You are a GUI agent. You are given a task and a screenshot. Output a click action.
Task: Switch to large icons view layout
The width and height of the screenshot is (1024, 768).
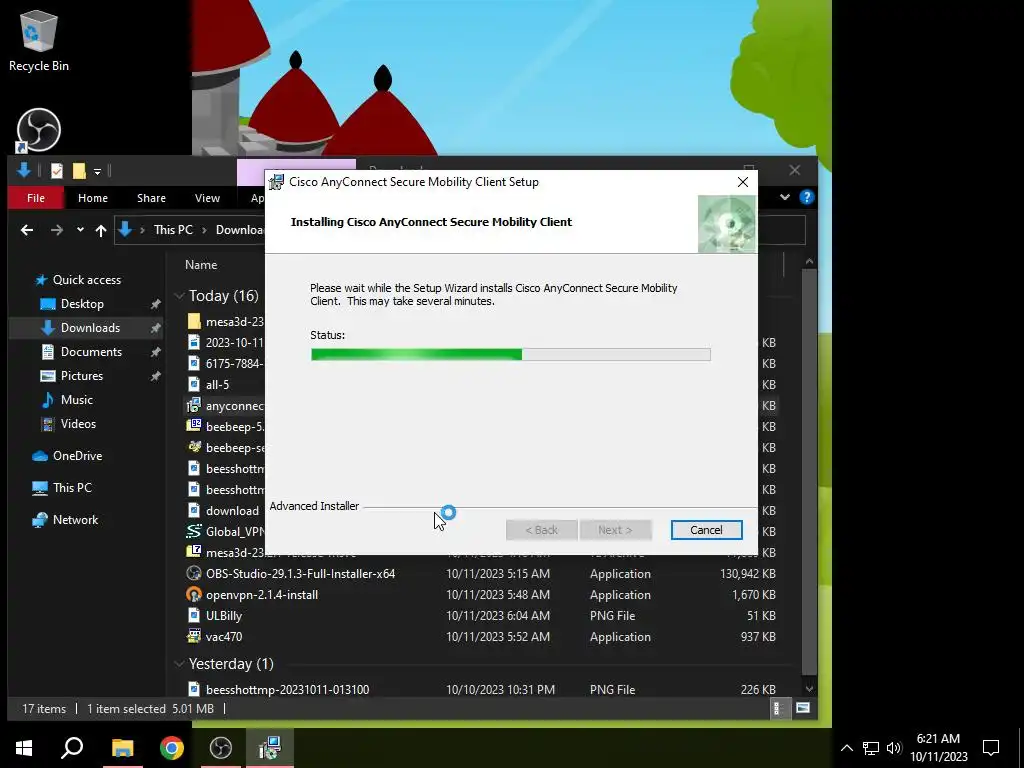(803, 709)
